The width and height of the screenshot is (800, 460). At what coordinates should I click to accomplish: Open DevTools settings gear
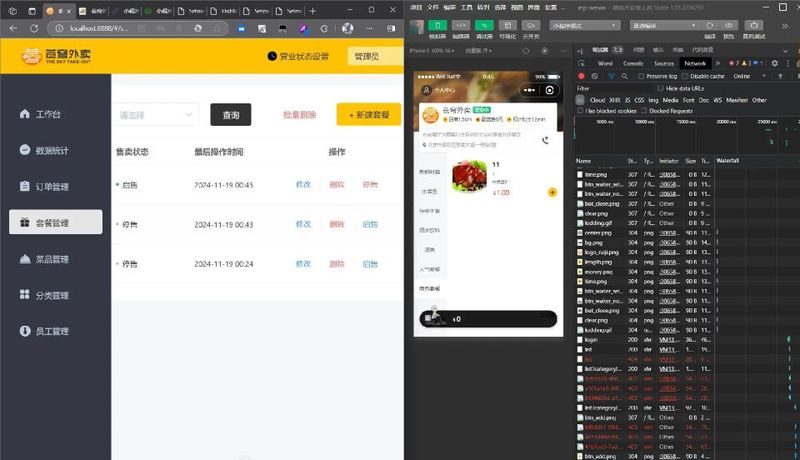774,63
